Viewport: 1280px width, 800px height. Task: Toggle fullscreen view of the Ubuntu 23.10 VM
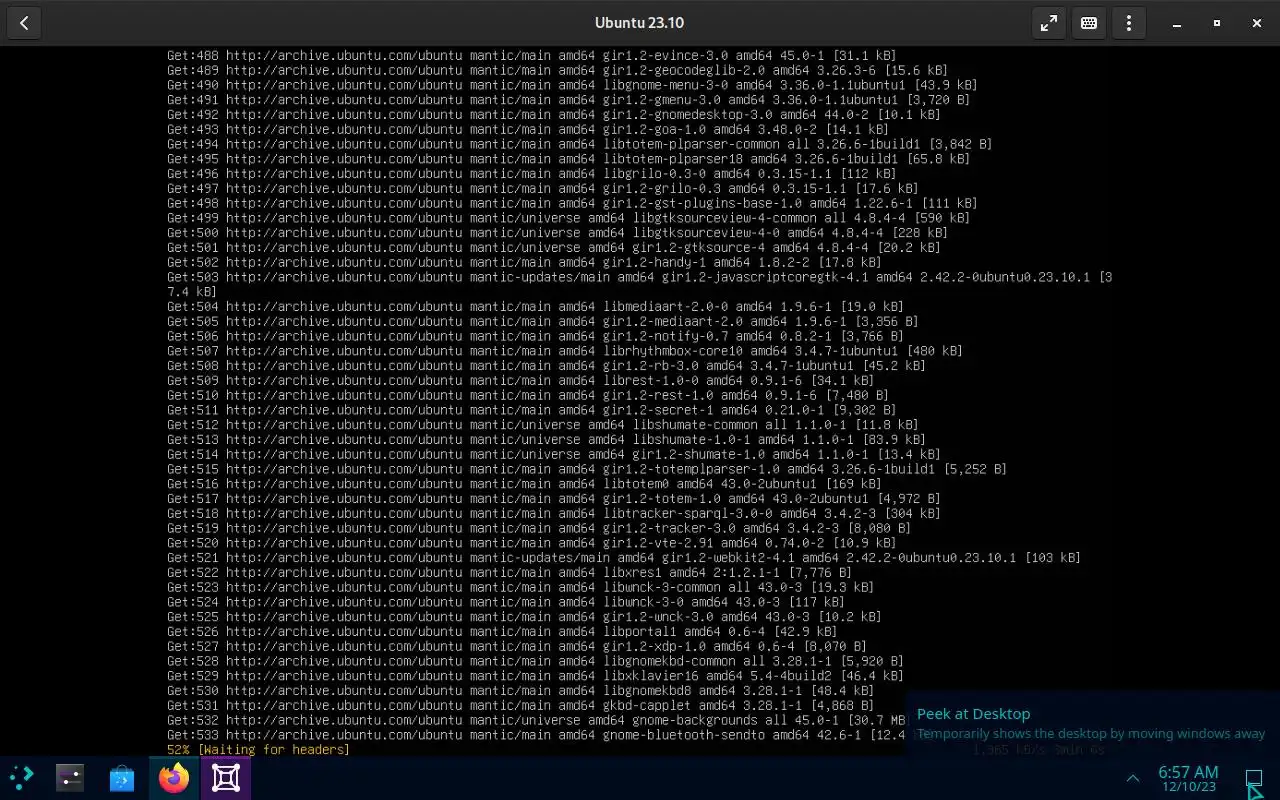tap(1049, 23)
